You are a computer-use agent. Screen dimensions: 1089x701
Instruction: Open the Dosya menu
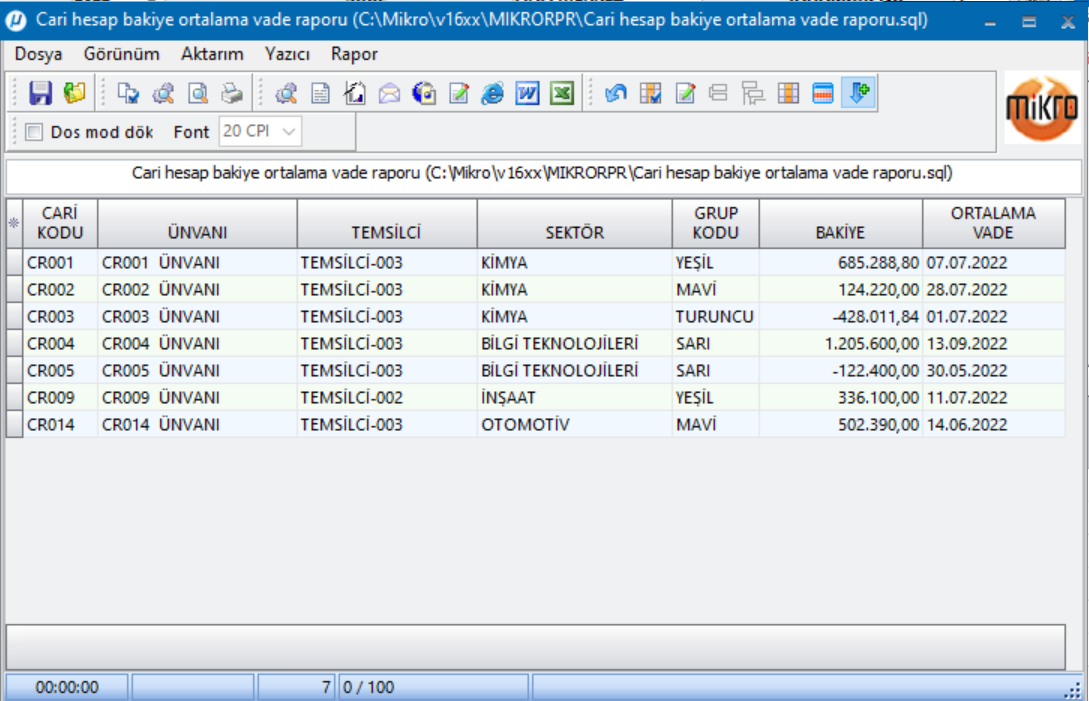[x=38, y=54]
